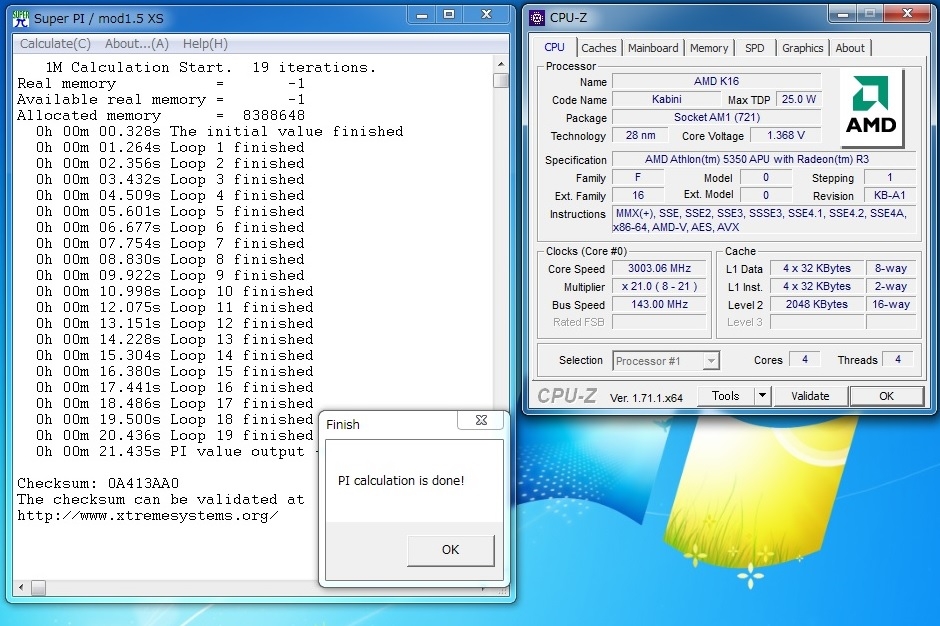Open the Help(H) menu
This screenshot has width=940, height=626.
(205, 44)
